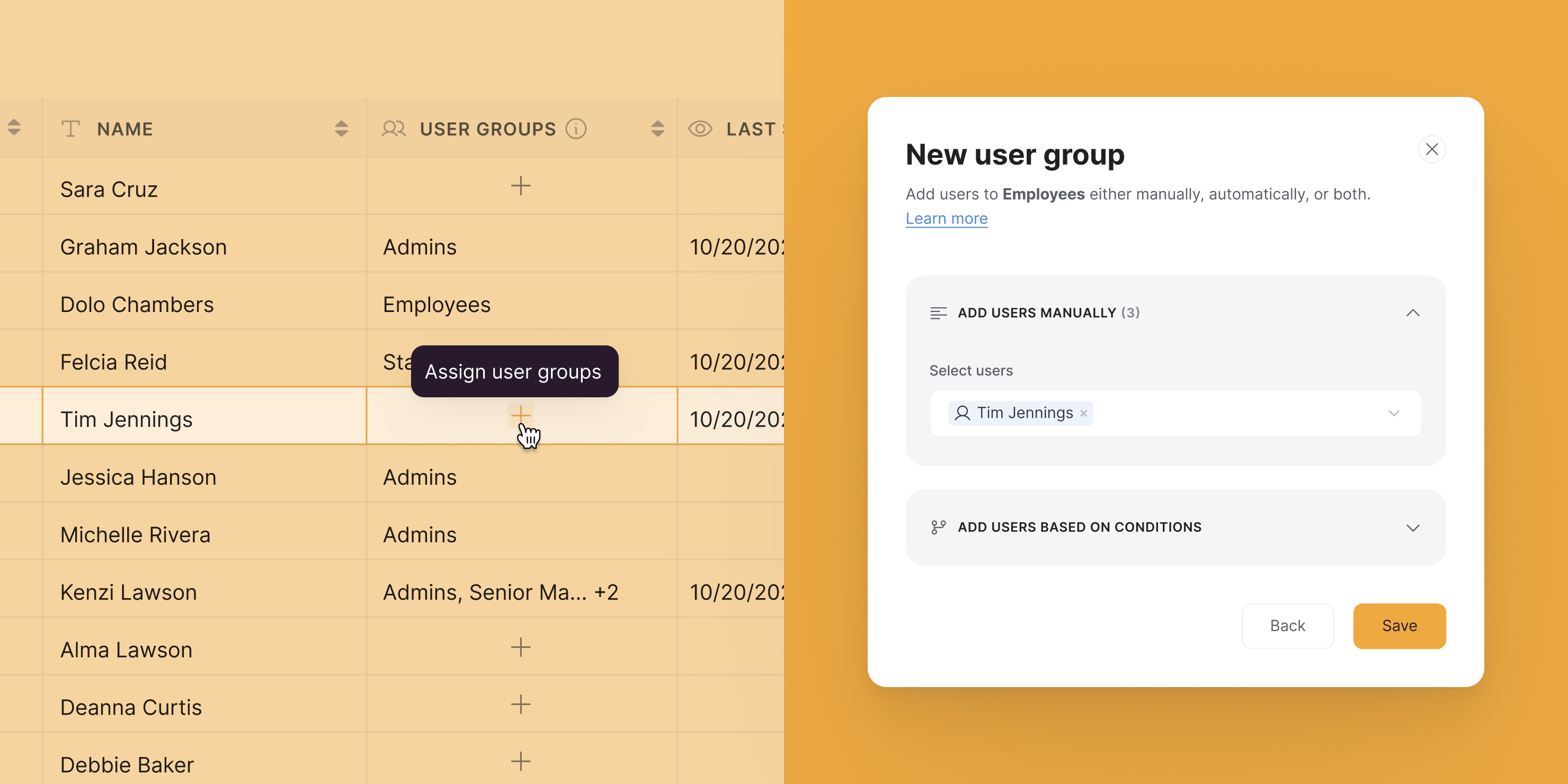Add user group for Deanna Curtis
The height and width of the screenshot is (784, 1568).
520,704
